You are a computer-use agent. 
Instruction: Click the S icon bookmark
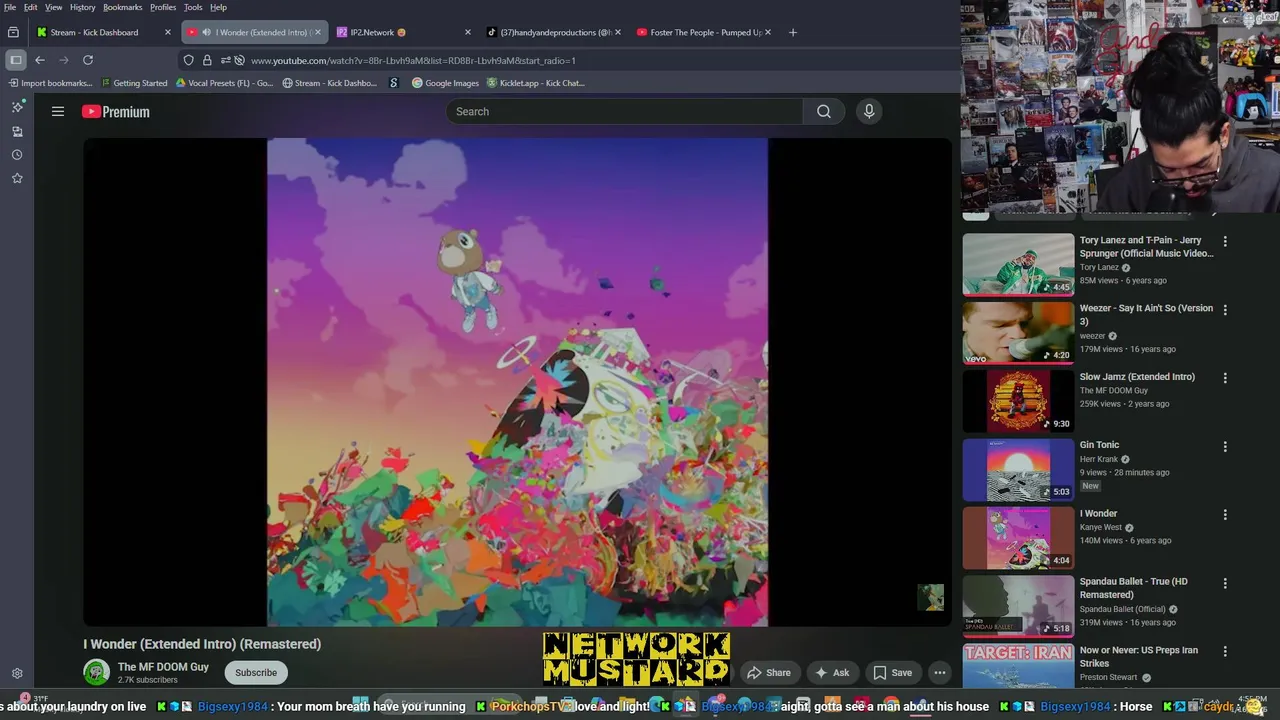394,83
